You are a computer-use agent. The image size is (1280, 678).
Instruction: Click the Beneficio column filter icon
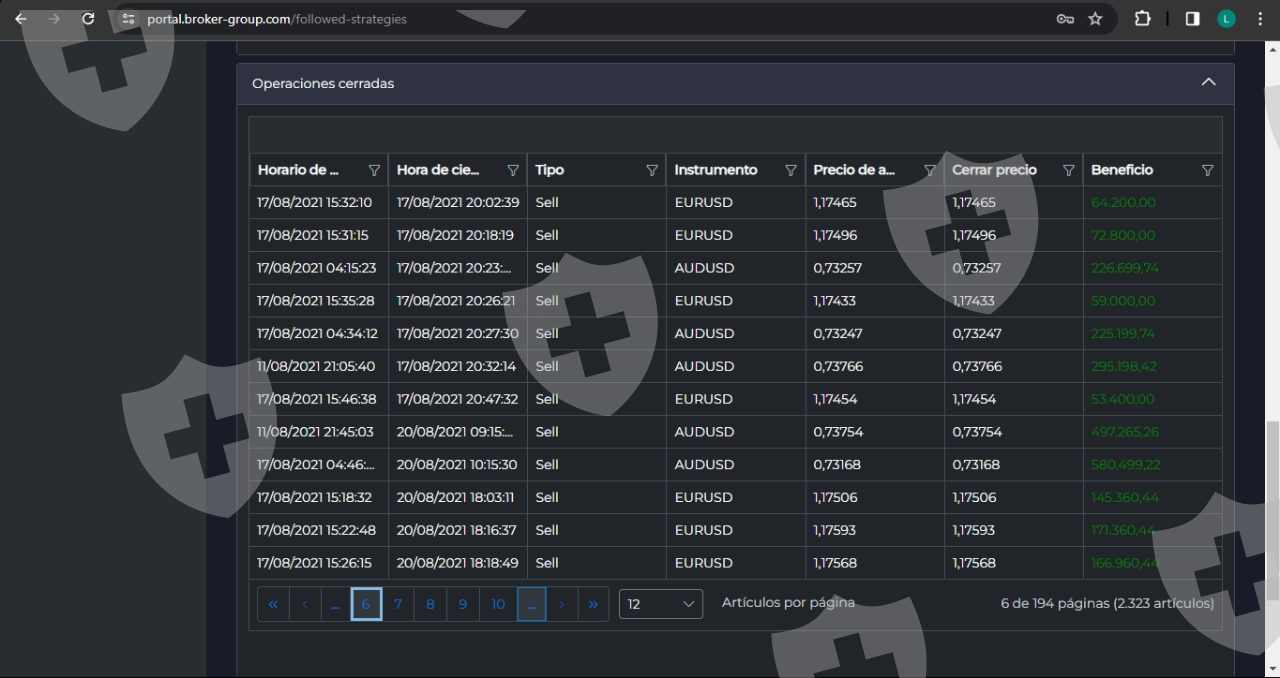pyautogui.click(x=1207, y=170)
